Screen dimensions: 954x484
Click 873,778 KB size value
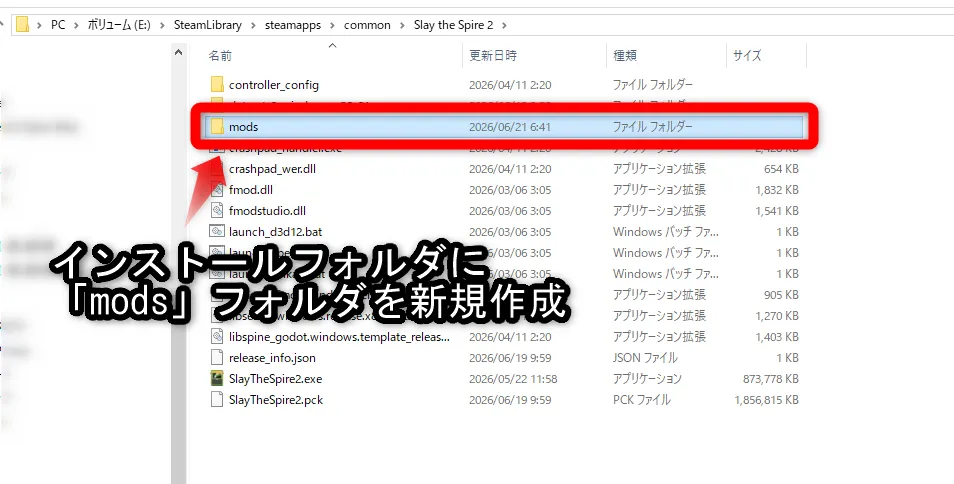pyautogui.click(x=770, y=379)
